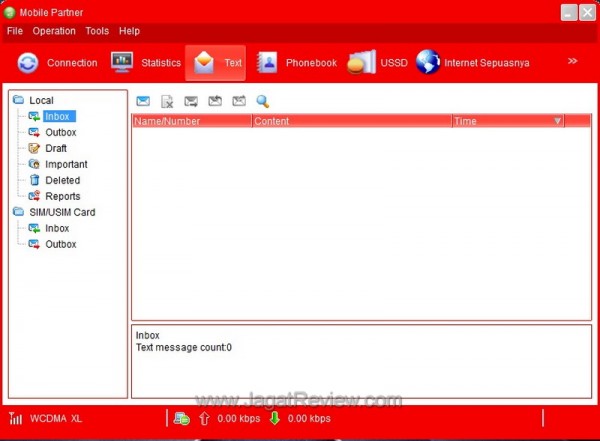Click the network connection status icon

pyautogui.click(x=181, y=418)
